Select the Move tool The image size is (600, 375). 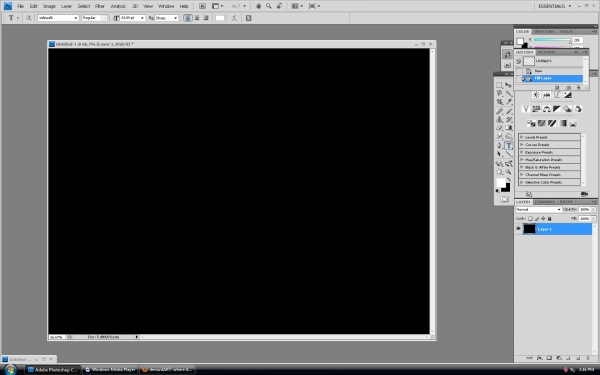[509, 85]
